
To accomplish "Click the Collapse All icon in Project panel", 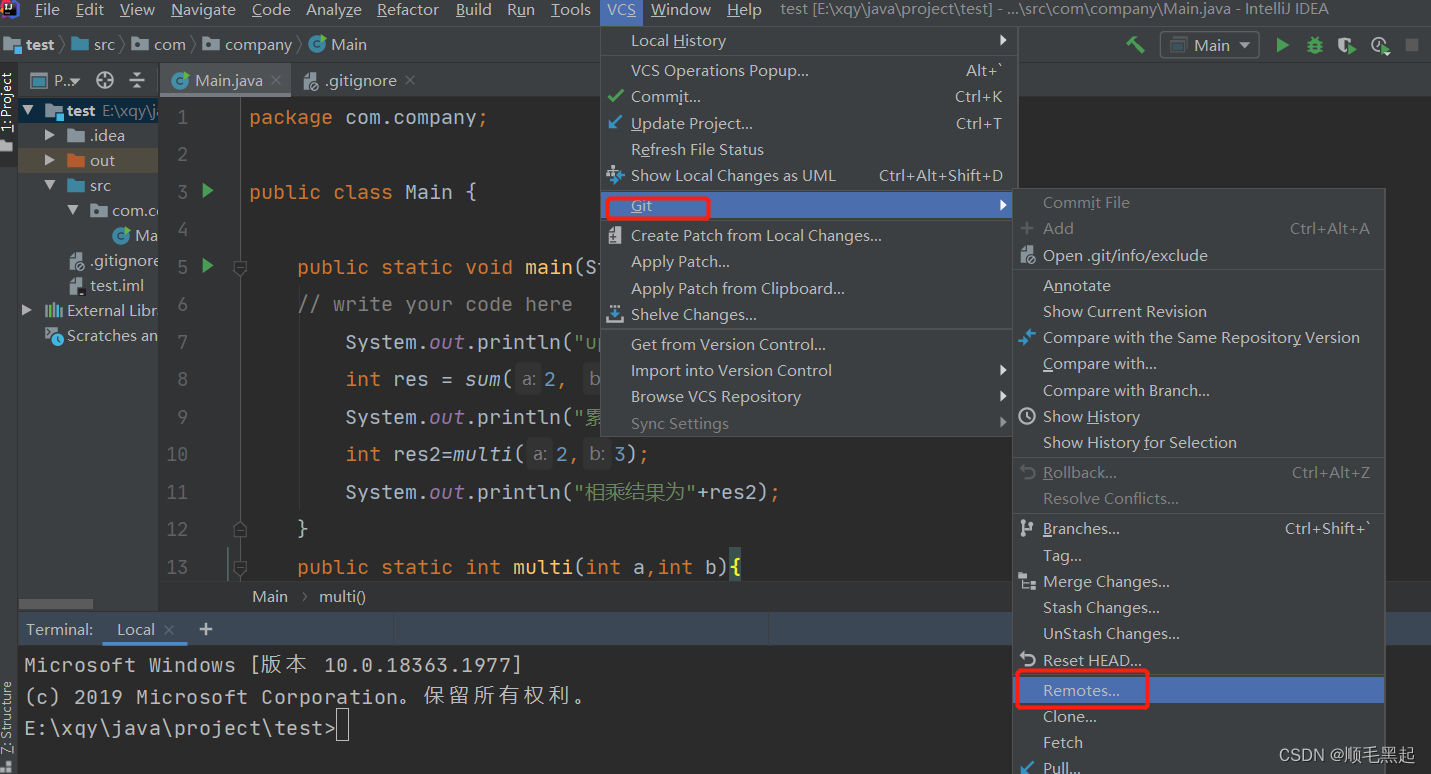I will pyautogui.click(x=137, y=81).
